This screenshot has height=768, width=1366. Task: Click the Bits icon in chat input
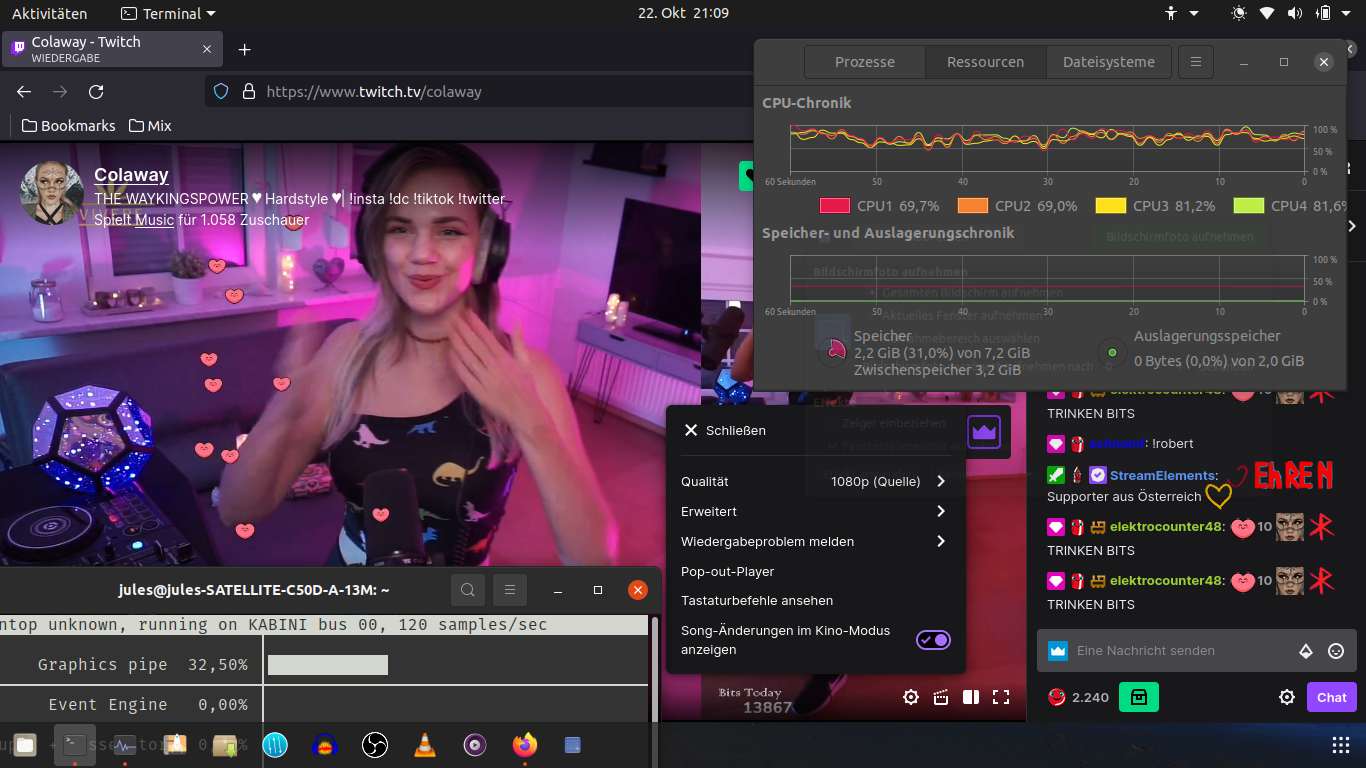pyautogui.click(x=1306, y=651)
